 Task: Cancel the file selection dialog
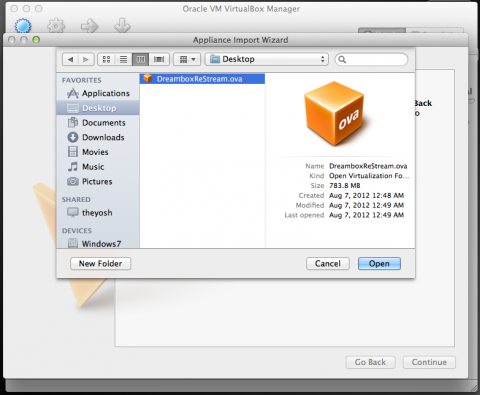tap(328, 264)
